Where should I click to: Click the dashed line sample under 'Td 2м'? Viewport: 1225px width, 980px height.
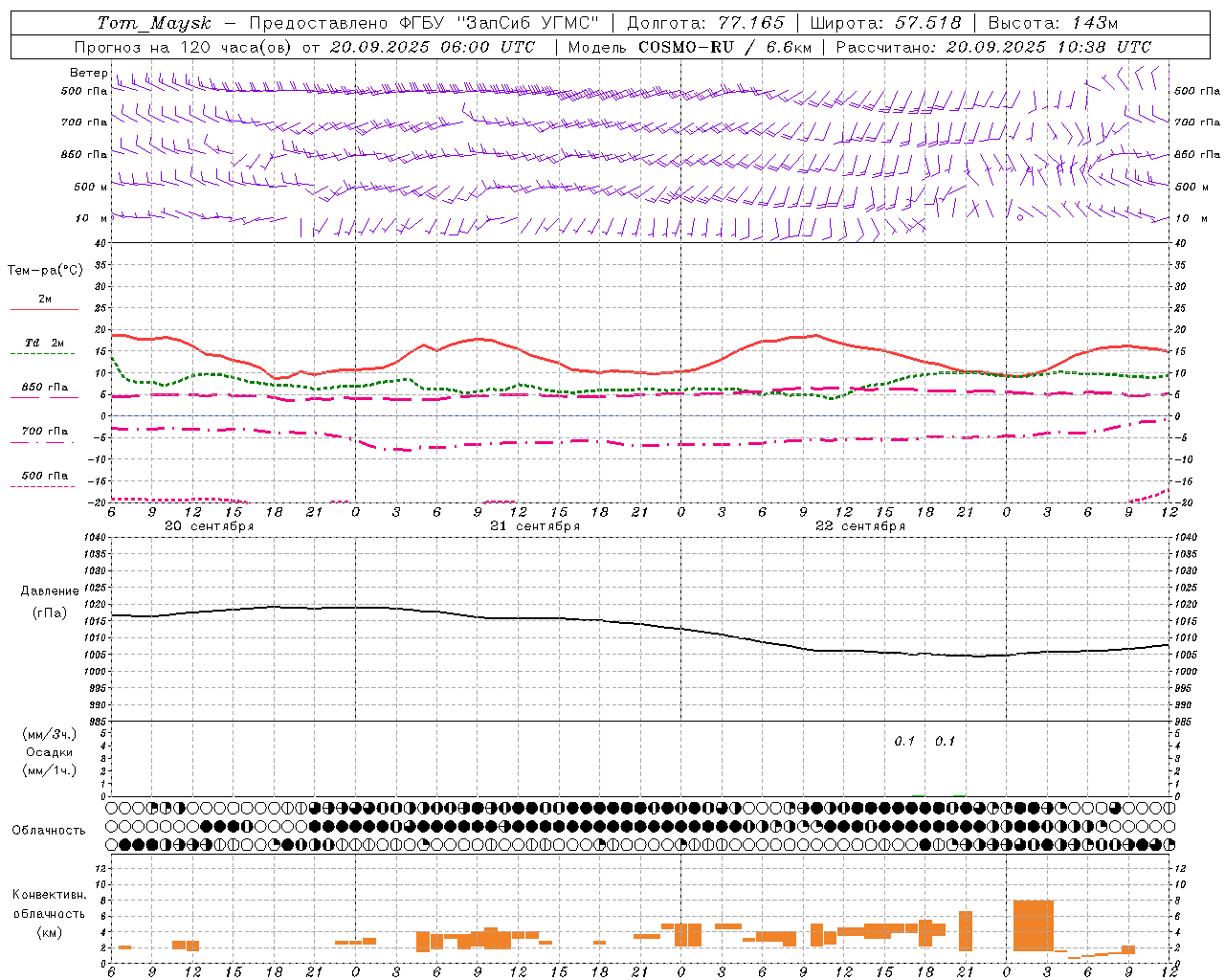click(43, 354)
